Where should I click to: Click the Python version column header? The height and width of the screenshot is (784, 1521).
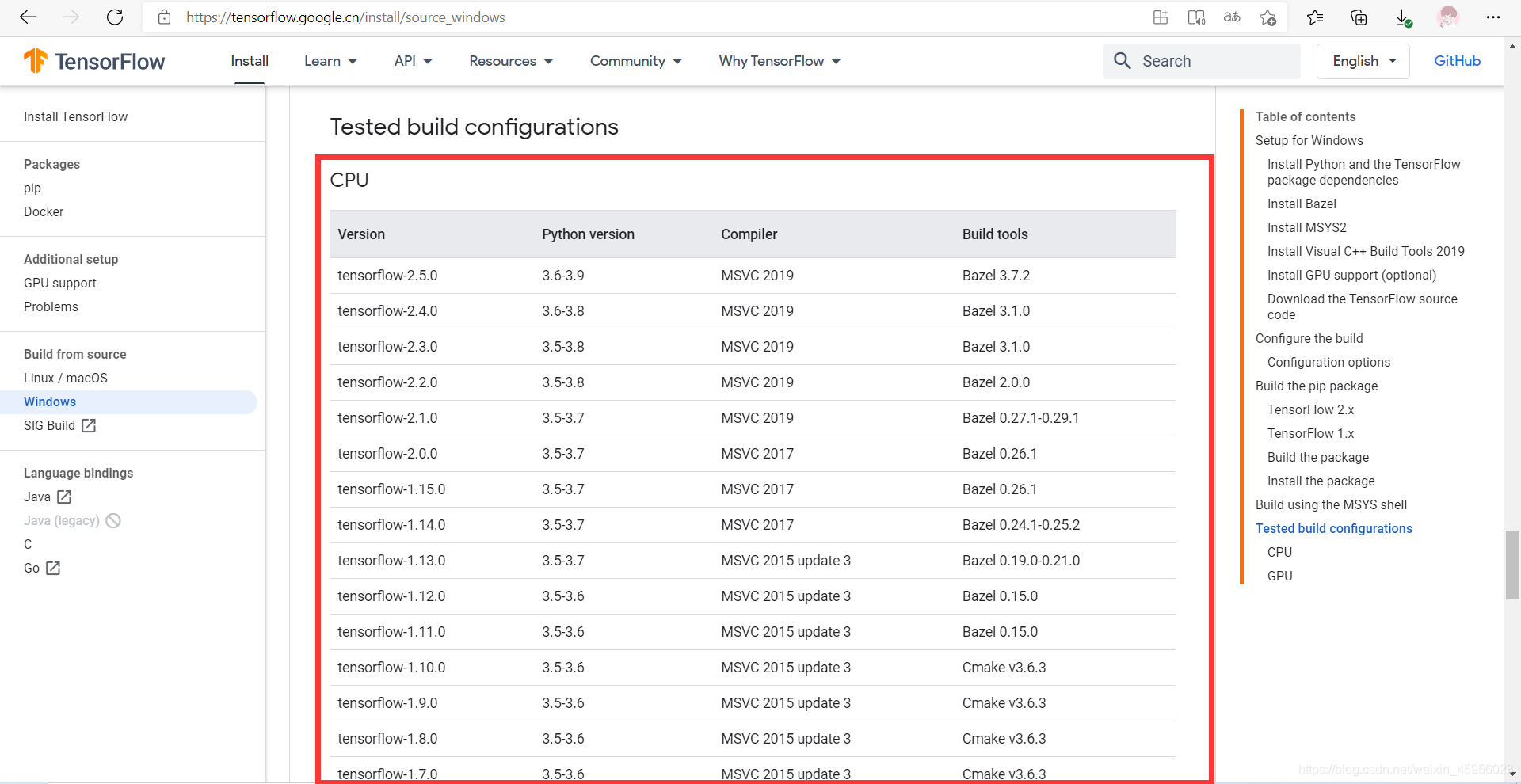click(x=588, y=234)
